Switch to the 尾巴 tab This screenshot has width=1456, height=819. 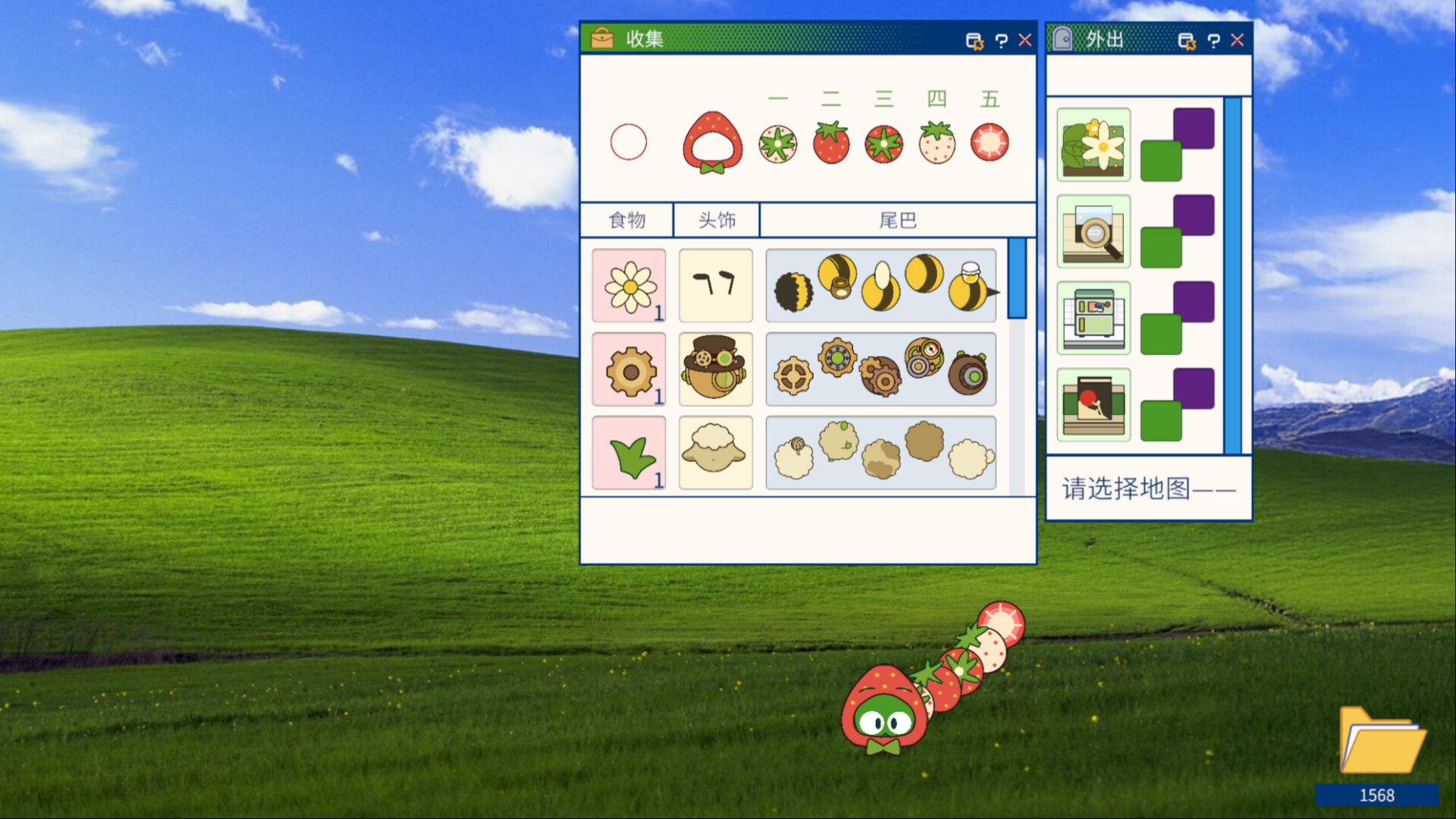(x=898, y=220)
